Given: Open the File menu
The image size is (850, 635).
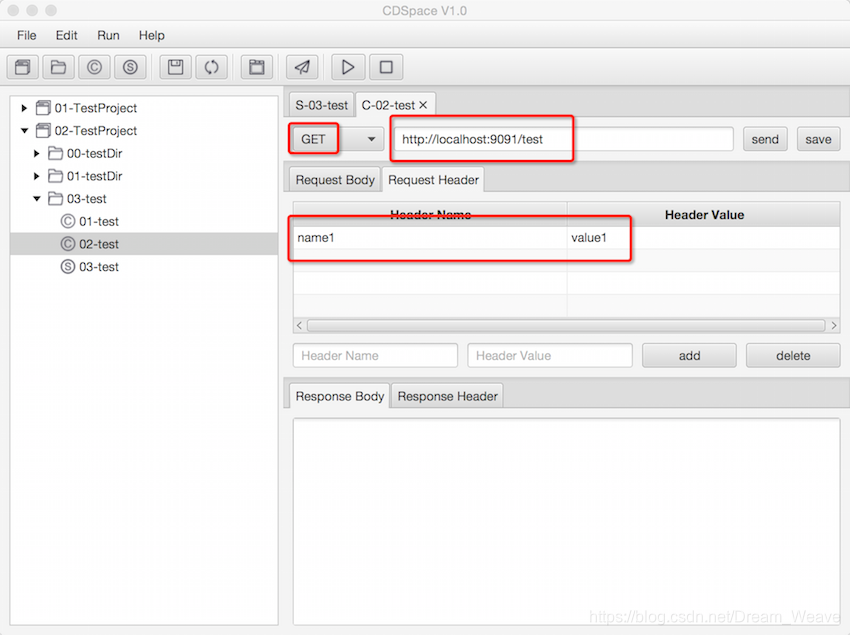Looking at the screenshot, I should click(27, 35).
